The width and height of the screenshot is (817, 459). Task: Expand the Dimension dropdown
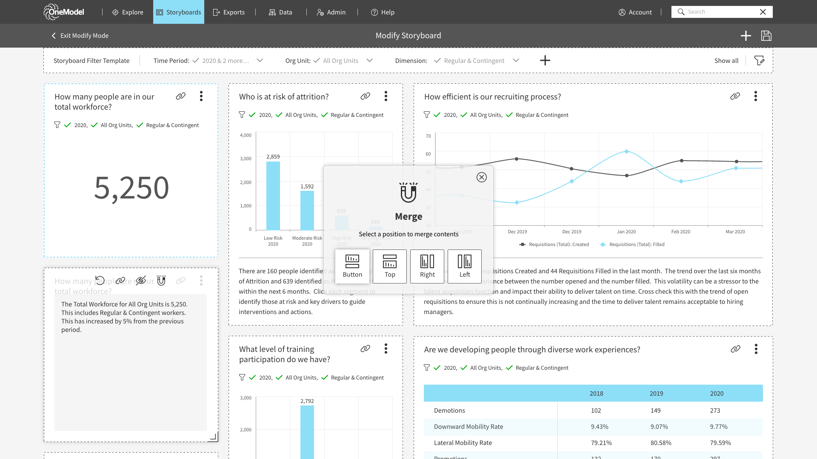[x=516, y=60]
